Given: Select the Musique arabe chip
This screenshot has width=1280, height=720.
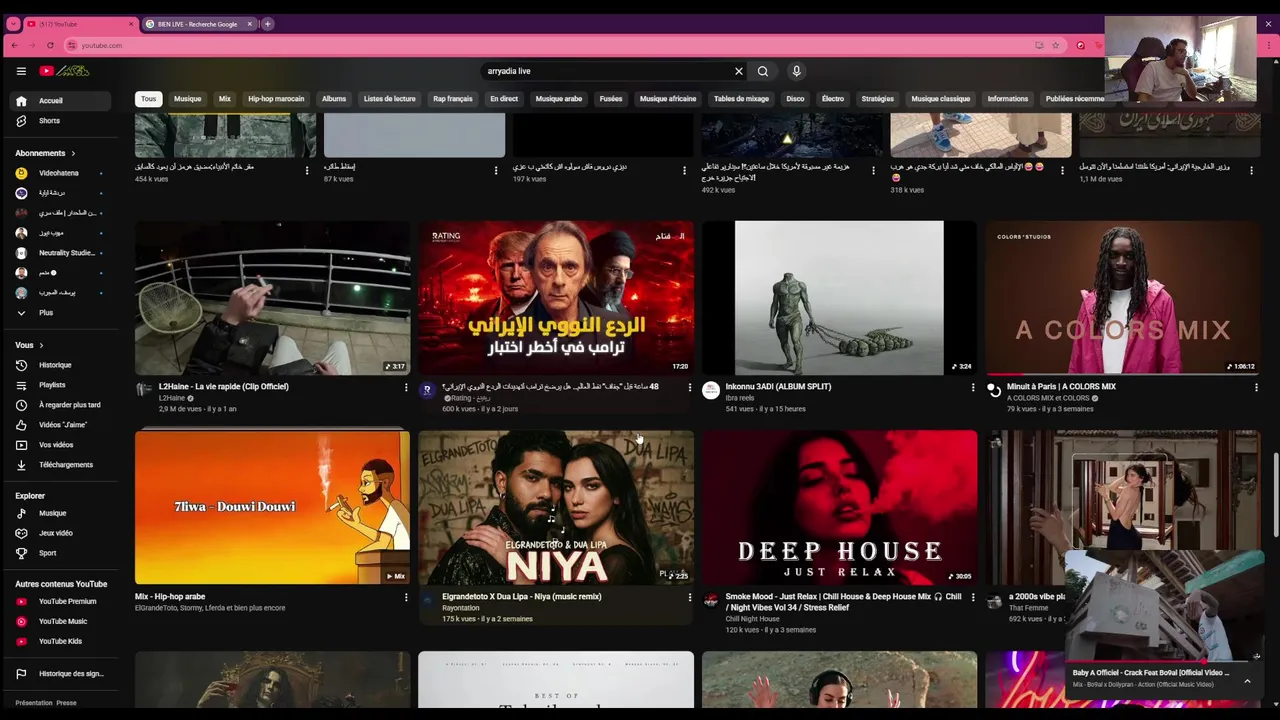Looking at the screenshot, I should tap(559, 99).
